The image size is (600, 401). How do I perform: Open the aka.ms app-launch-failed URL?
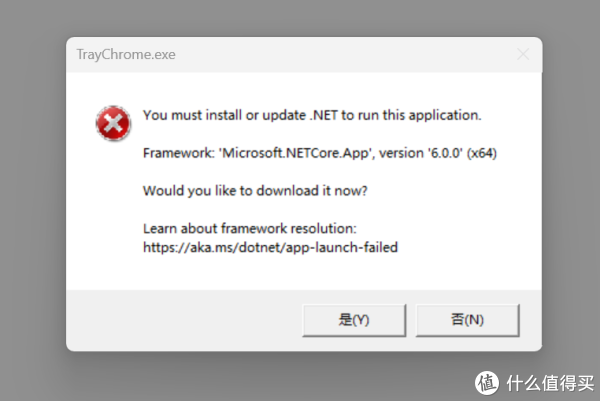click(x=270, y=247)
